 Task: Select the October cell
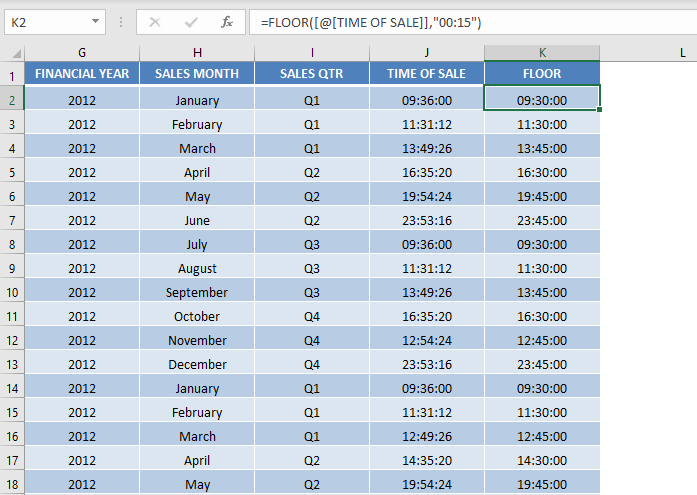point(197,314)
